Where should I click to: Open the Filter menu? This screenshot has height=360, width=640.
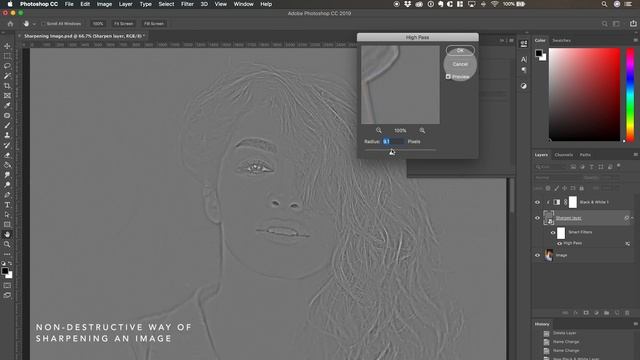click(x=187, y=4)
